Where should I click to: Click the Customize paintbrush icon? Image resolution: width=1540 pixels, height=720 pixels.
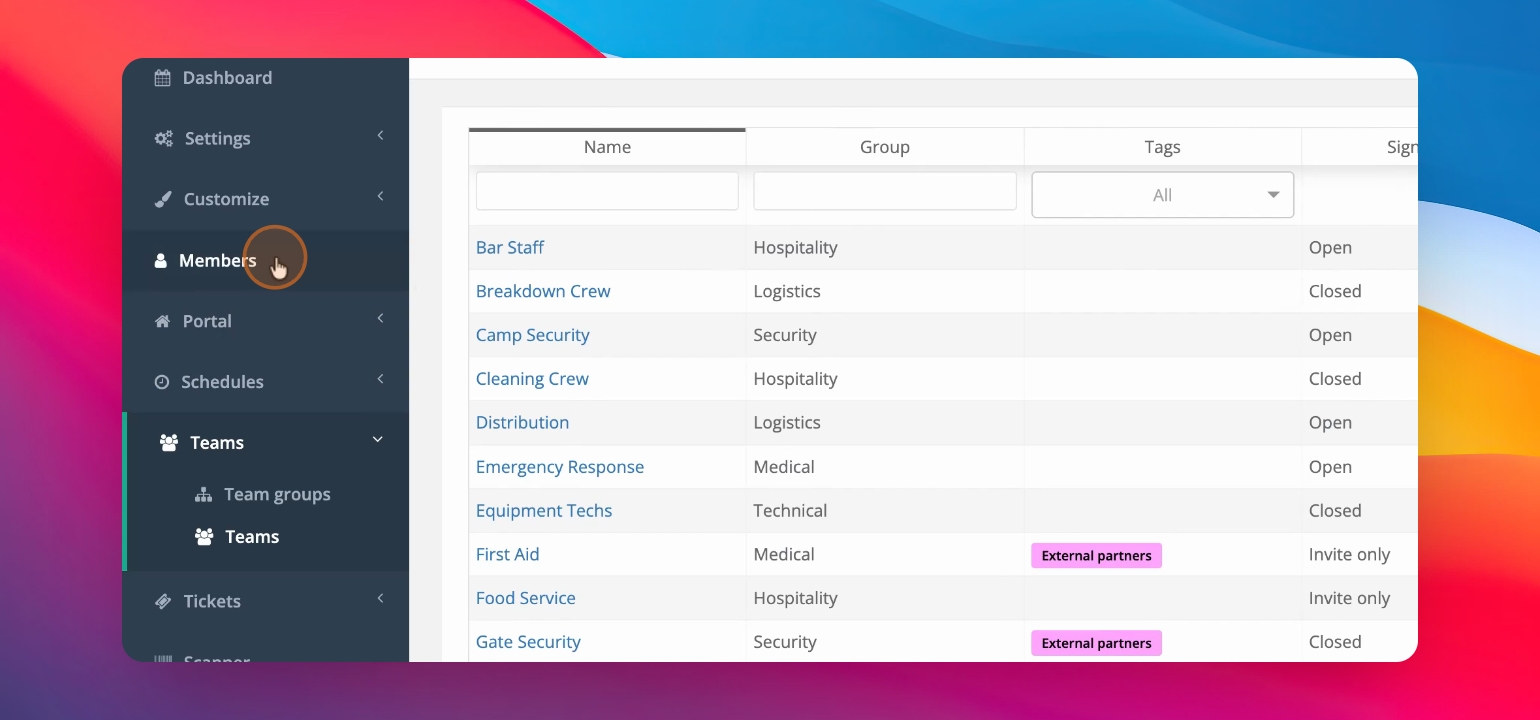click(x=163, y=199)
